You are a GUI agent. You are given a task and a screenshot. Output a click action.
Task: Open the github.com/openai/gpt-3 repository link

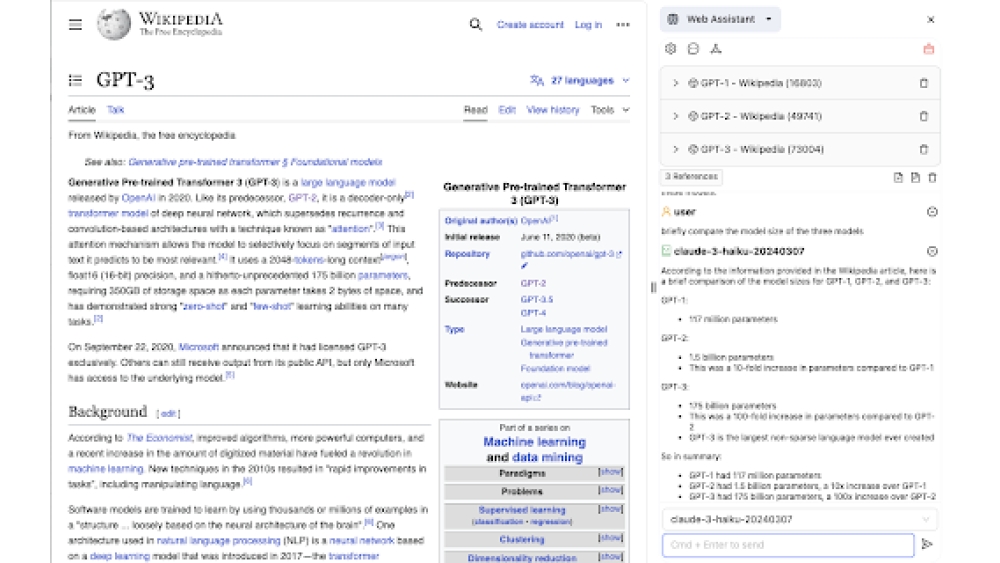point(570,254)
